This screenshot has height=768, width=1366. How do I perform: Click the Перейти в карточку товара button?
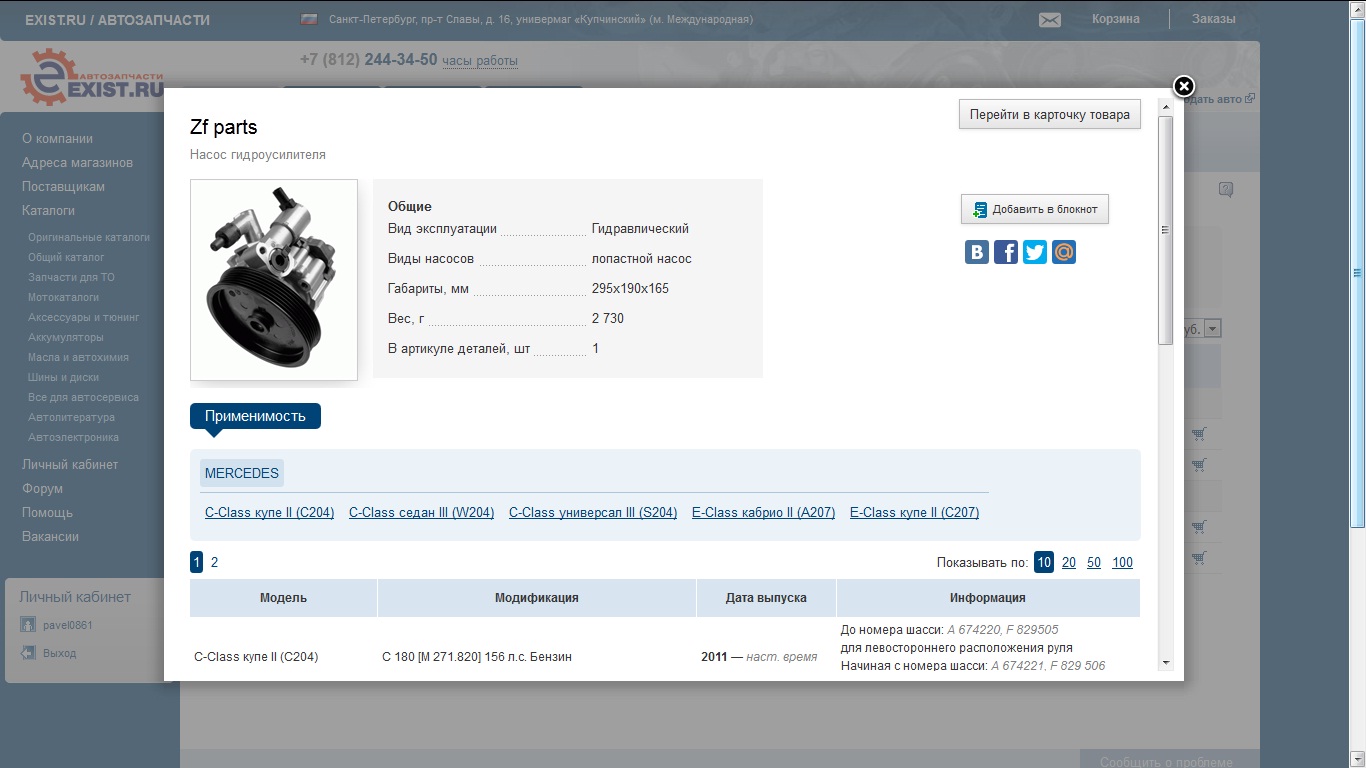pyautogui.click(x=1050, y=114)
